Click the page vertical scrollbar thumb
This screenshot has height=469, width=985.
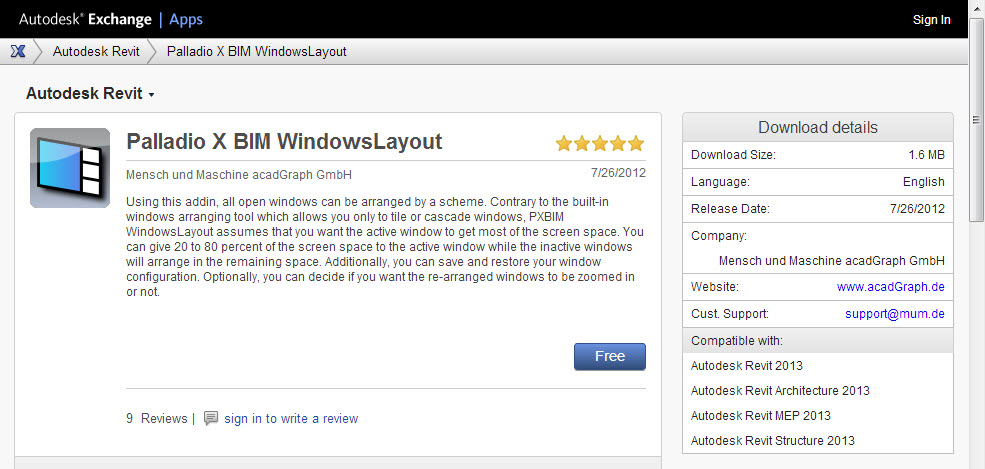click(976, 119)
